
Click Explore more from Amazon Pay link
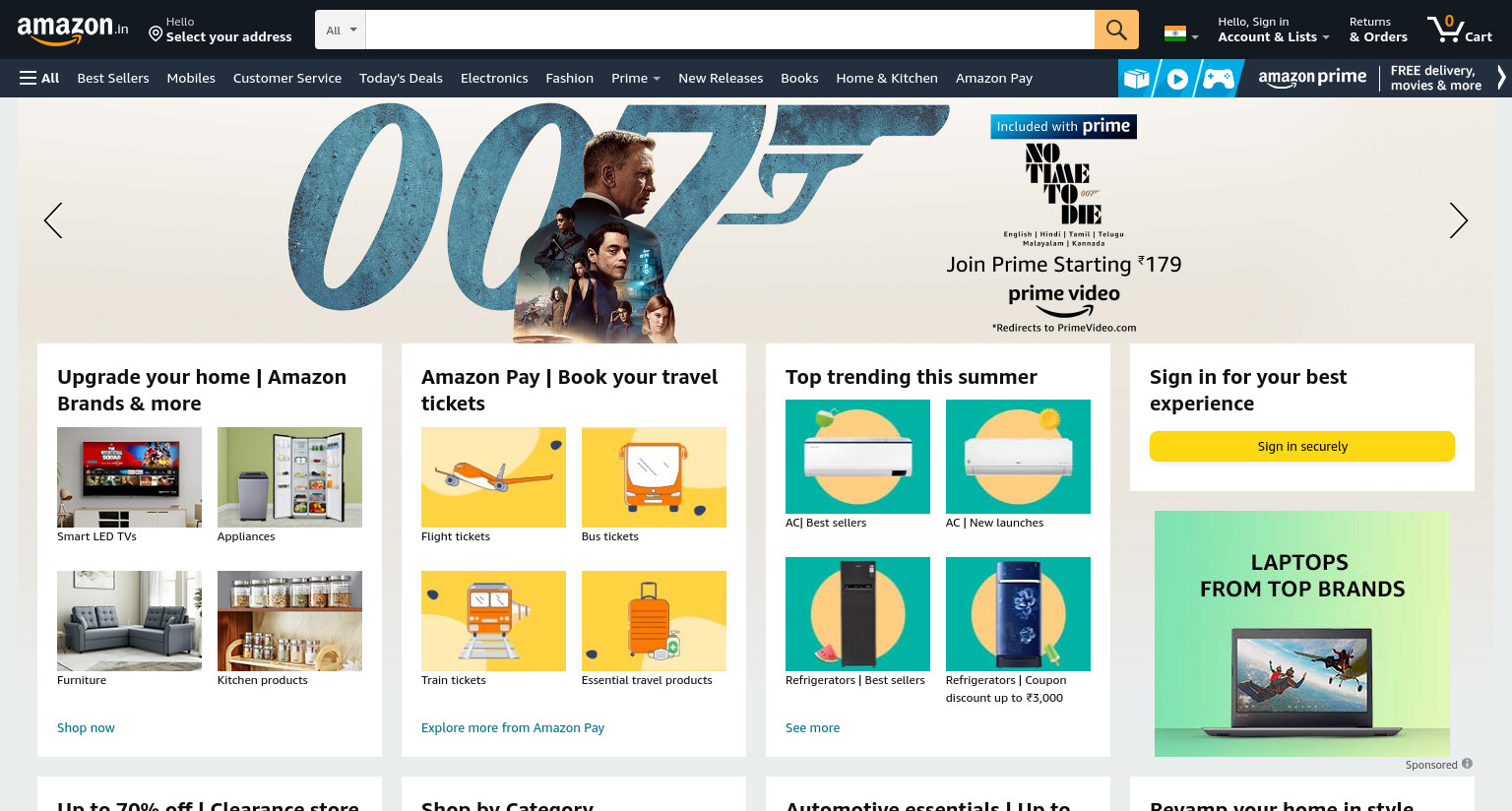513,727
